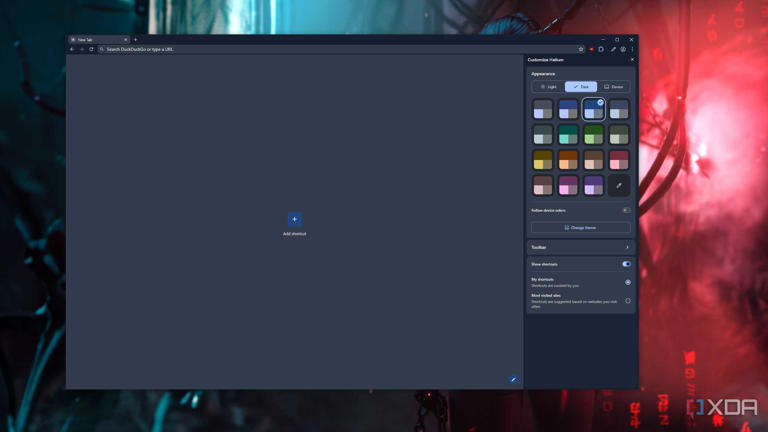Switch appearance to Light mode
Viewport: 768px width, 432px height.
548,87
